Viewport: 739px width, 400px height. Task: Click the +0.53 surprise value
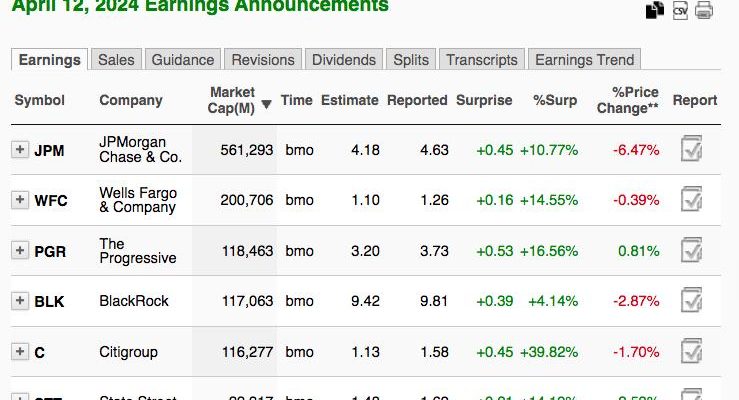(x=494, y=251)
